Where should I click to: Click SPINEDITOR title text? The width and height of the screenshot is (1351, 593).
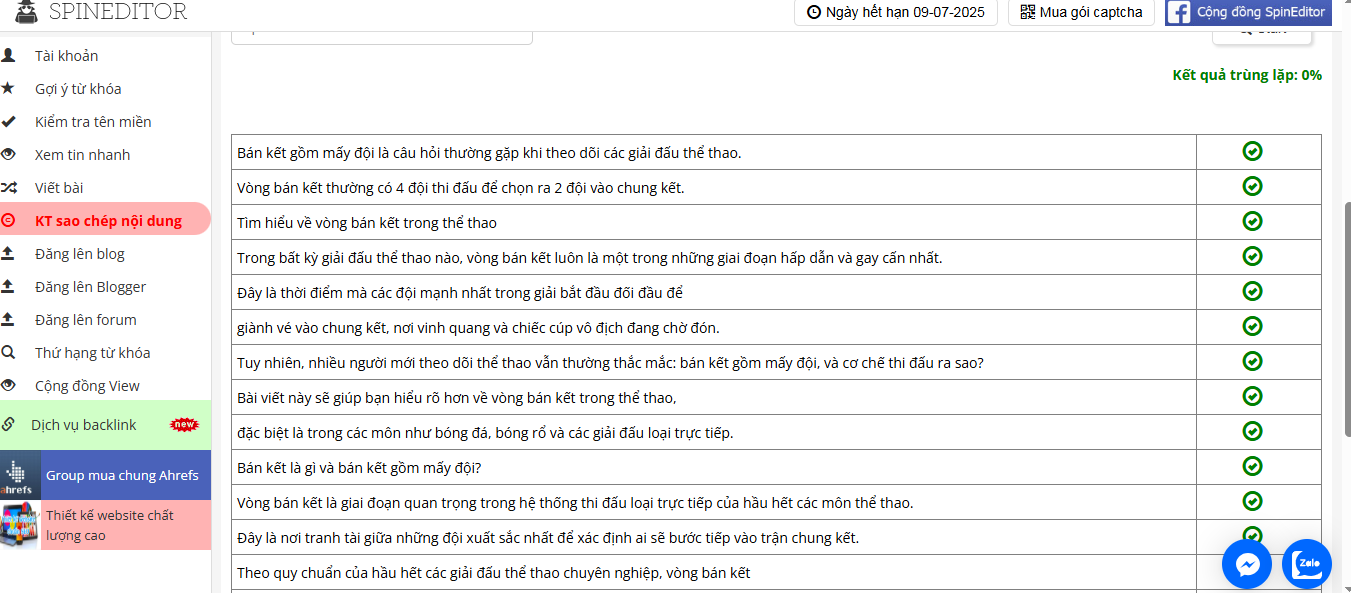pyautogui.click(x=118, y=12)
